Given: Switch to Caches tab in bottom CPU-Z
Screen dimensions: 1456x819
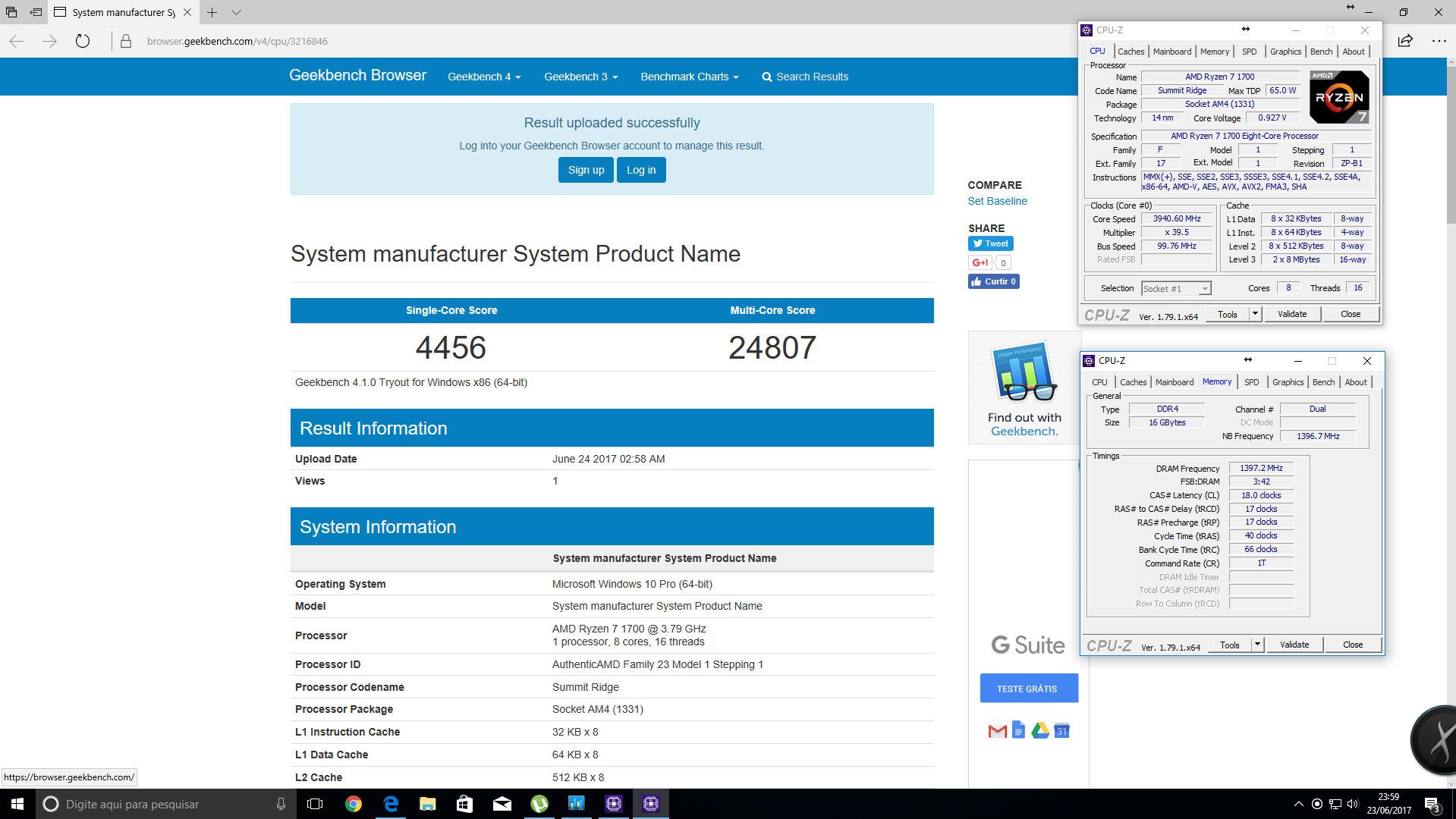Looking at the screenshot, I should pos(1133,382).
